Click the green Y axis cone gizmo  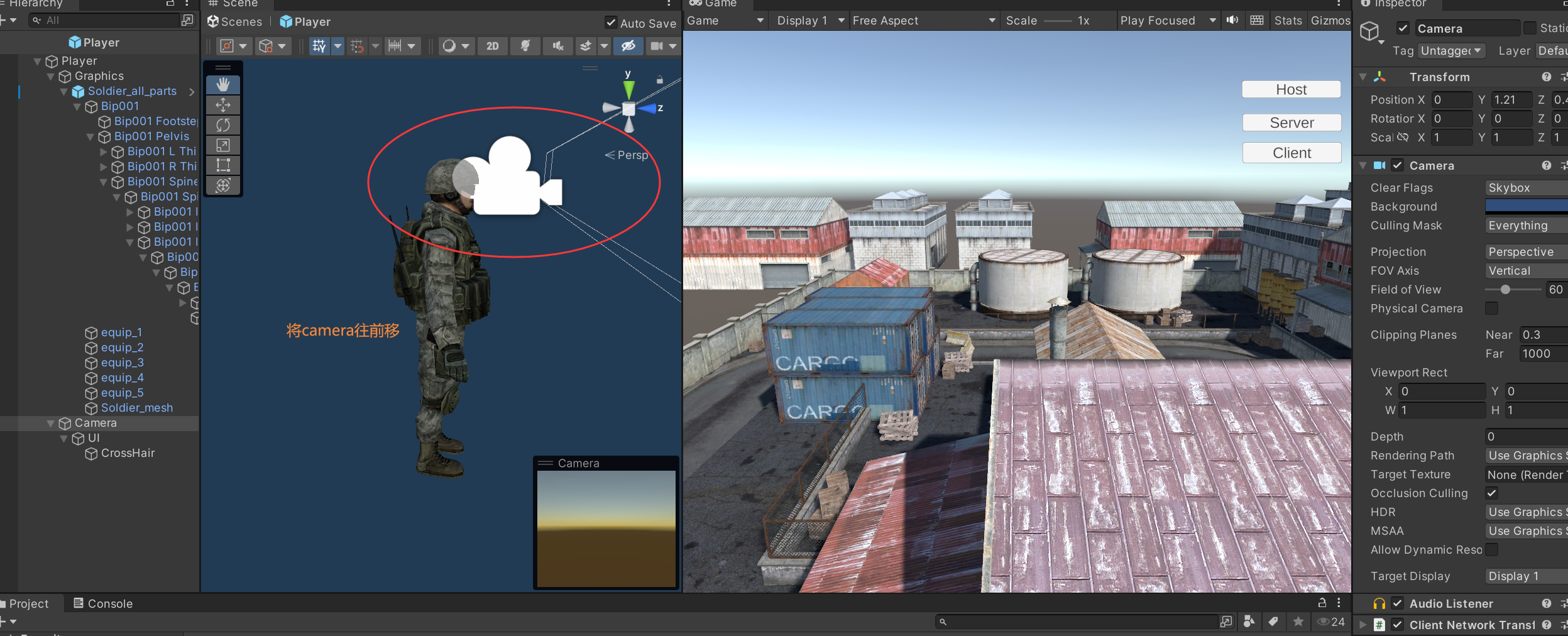click(629, 90)
